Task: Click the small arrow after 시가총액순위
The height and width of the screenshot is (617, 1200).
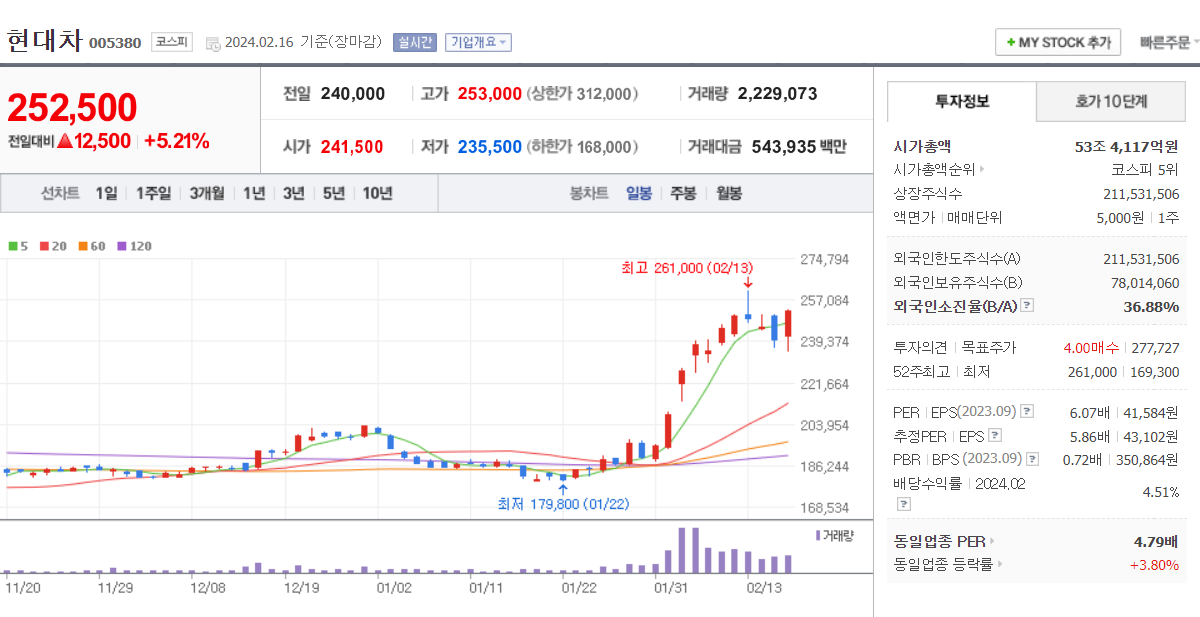Action: tap(981, 170)
